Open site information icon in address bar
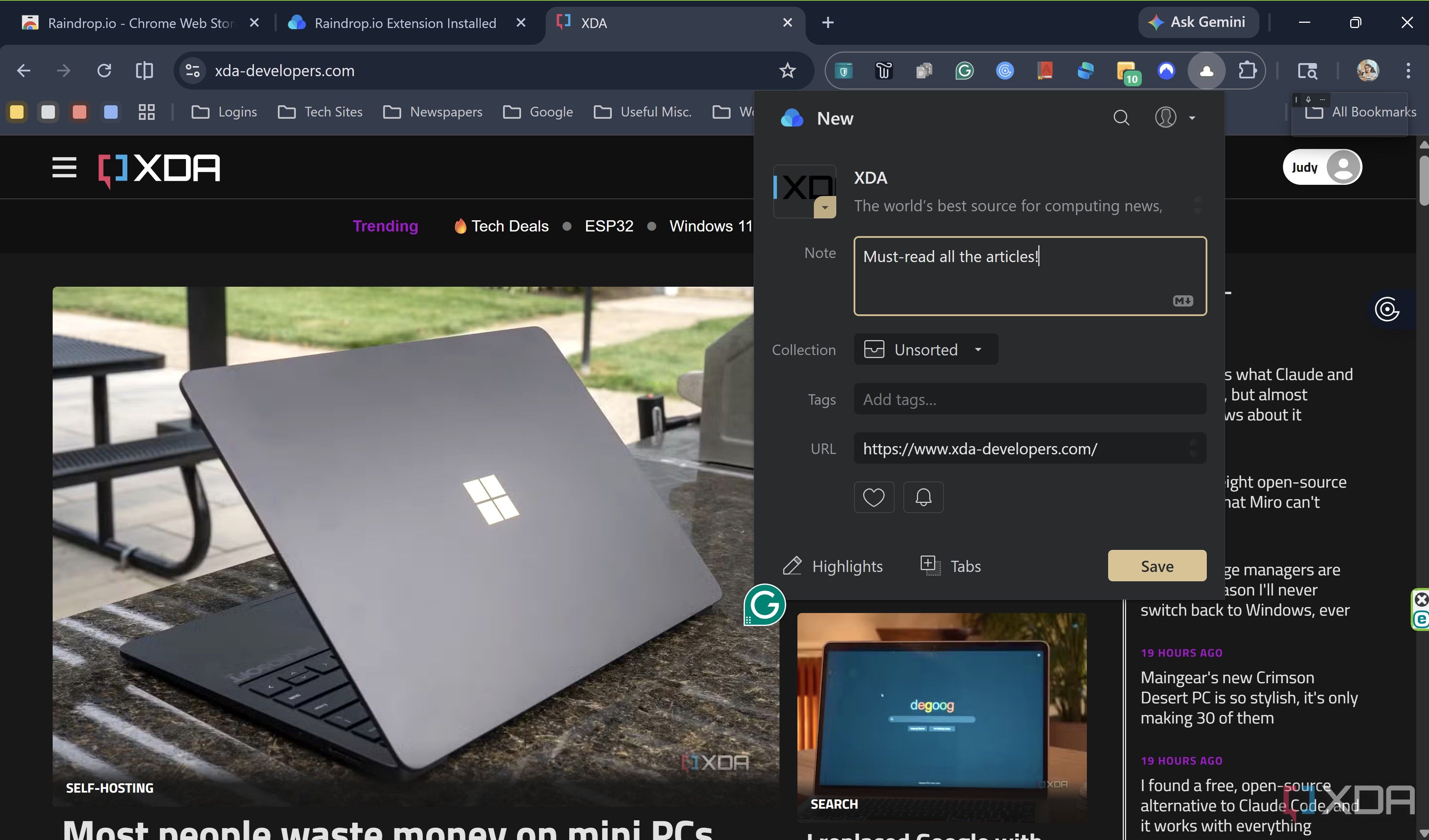The height and width of the screenshot is (840, 1429). pyautogui.click(x=193, y=71)
